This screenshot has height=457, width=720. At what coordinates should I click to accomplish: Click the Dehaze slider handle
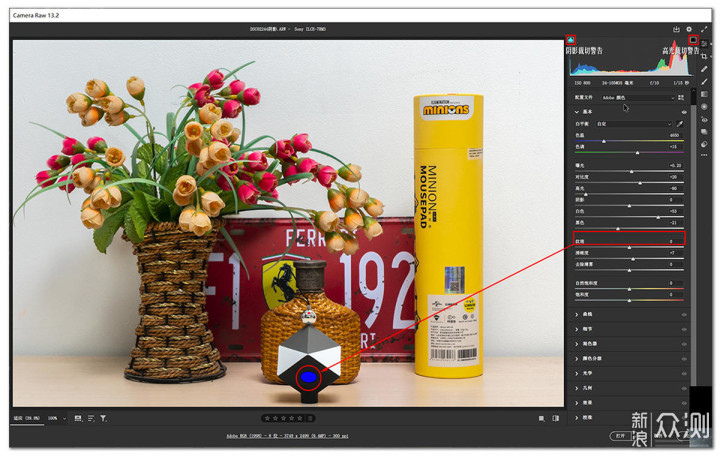[630, 271]
